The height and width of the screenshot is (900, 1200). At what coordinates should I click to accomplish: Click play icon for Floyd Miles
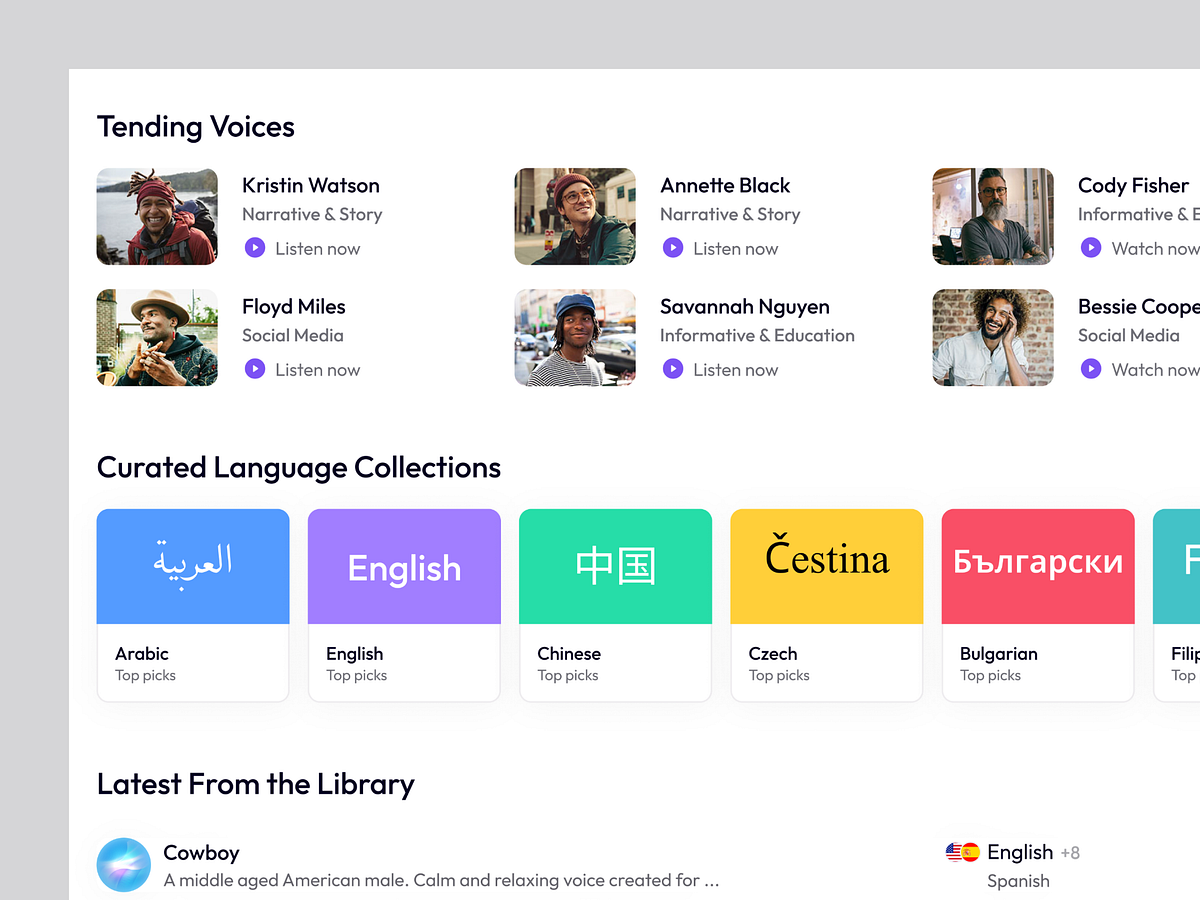click(x=255, y=369)
